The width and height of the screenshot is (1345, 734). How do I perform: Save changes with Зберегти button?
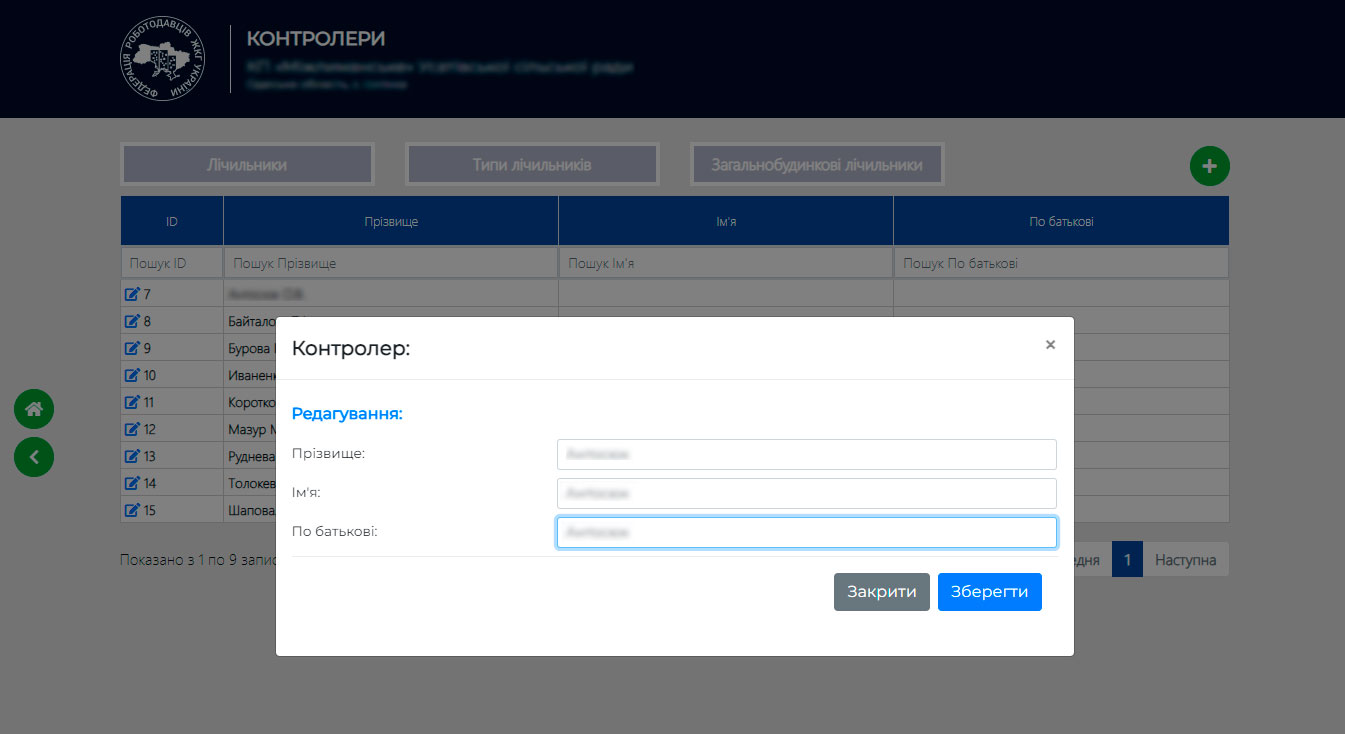pos(989,592)
